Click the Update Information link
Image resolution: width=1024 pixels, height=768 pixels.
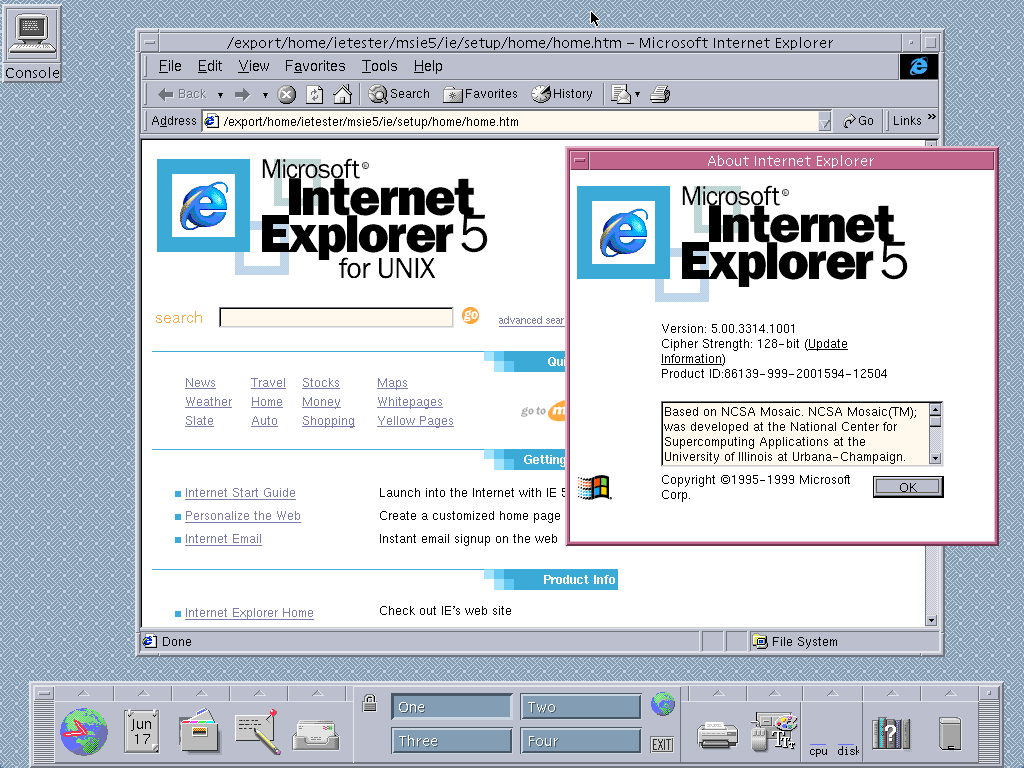click(827, 344)
